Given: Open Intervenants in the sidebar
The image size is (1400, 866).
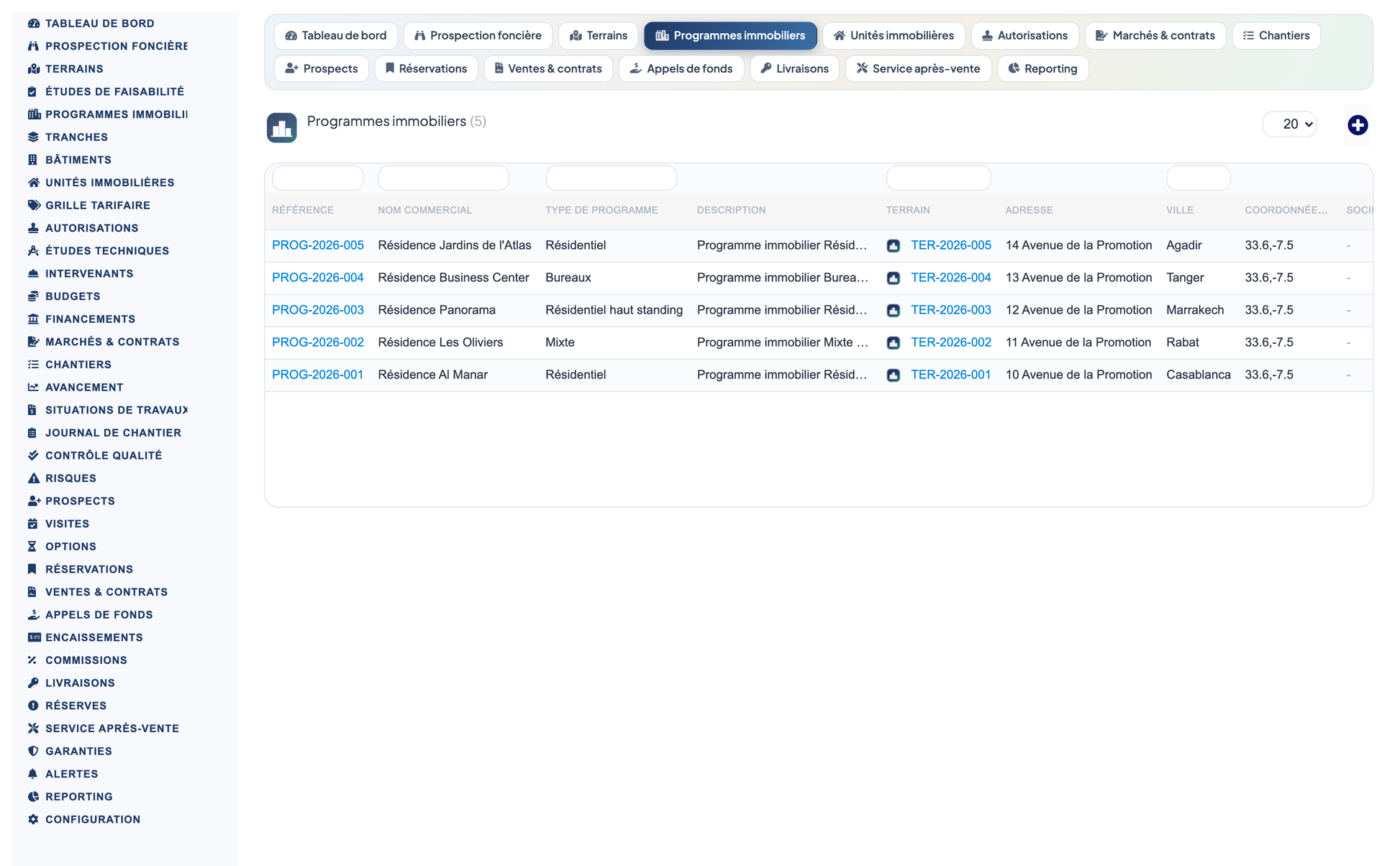Looking at the screenshot, I should [x=89, y=273].
